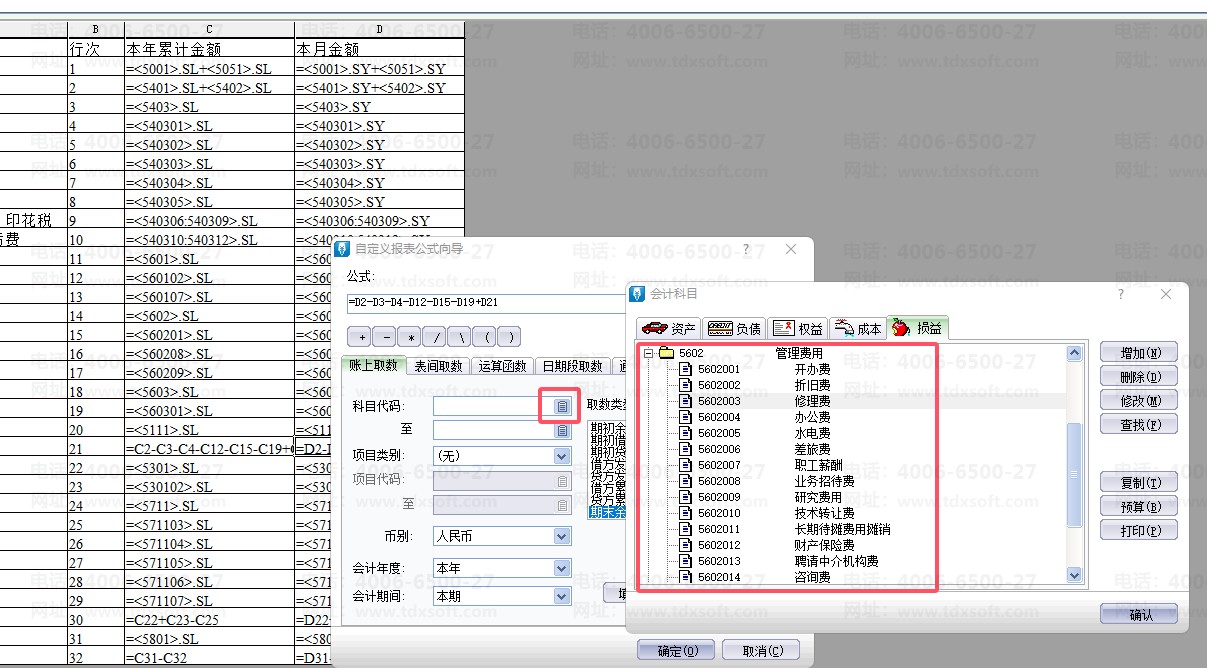Click the help question mark in 会计科目 dialog
Image resolution: width=1207 pixels, height=668 pixels.
click(1120, 294)
